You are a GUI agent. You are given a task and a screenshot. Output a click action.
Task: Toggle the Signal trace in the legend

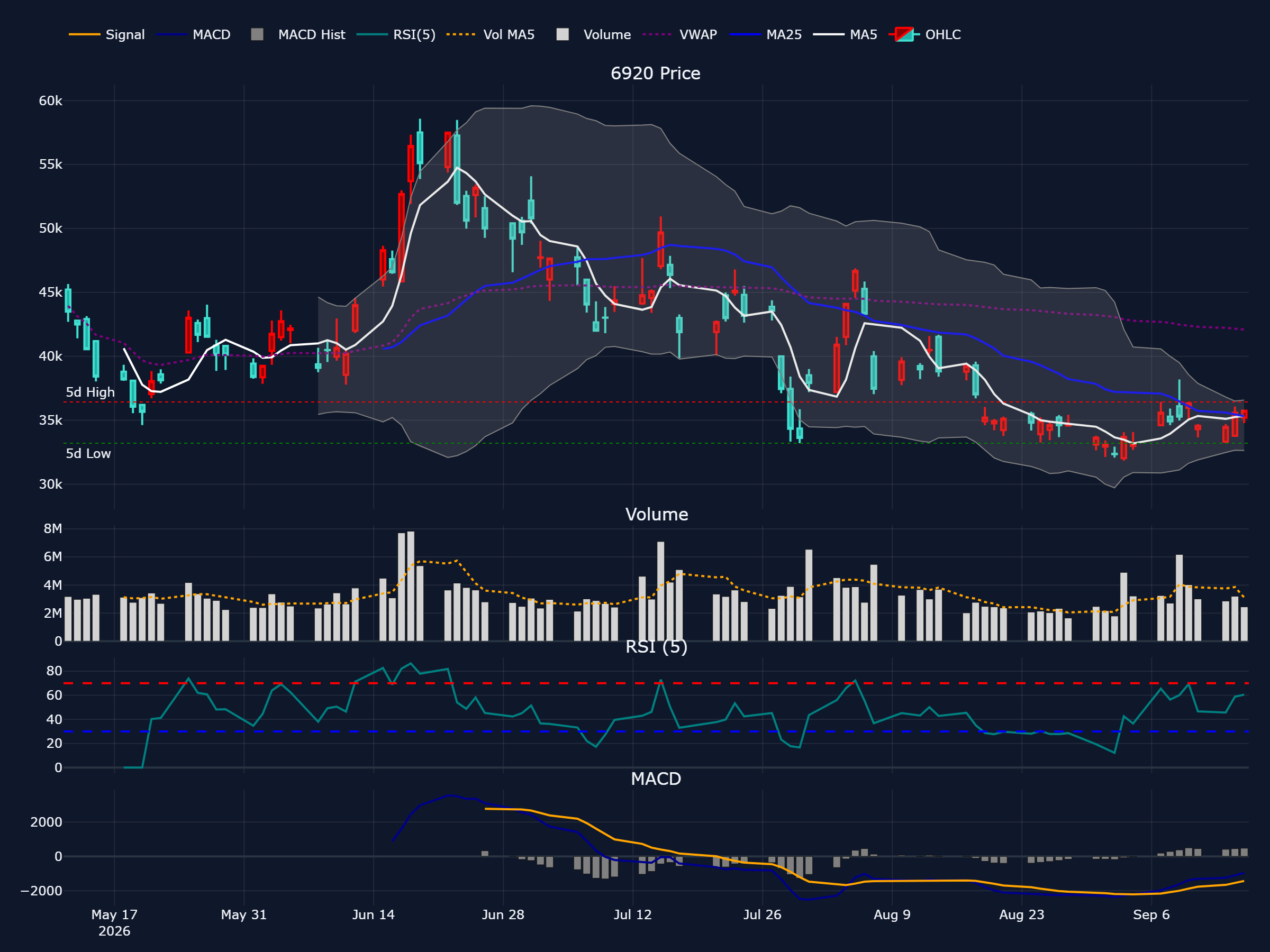[107, 34]
